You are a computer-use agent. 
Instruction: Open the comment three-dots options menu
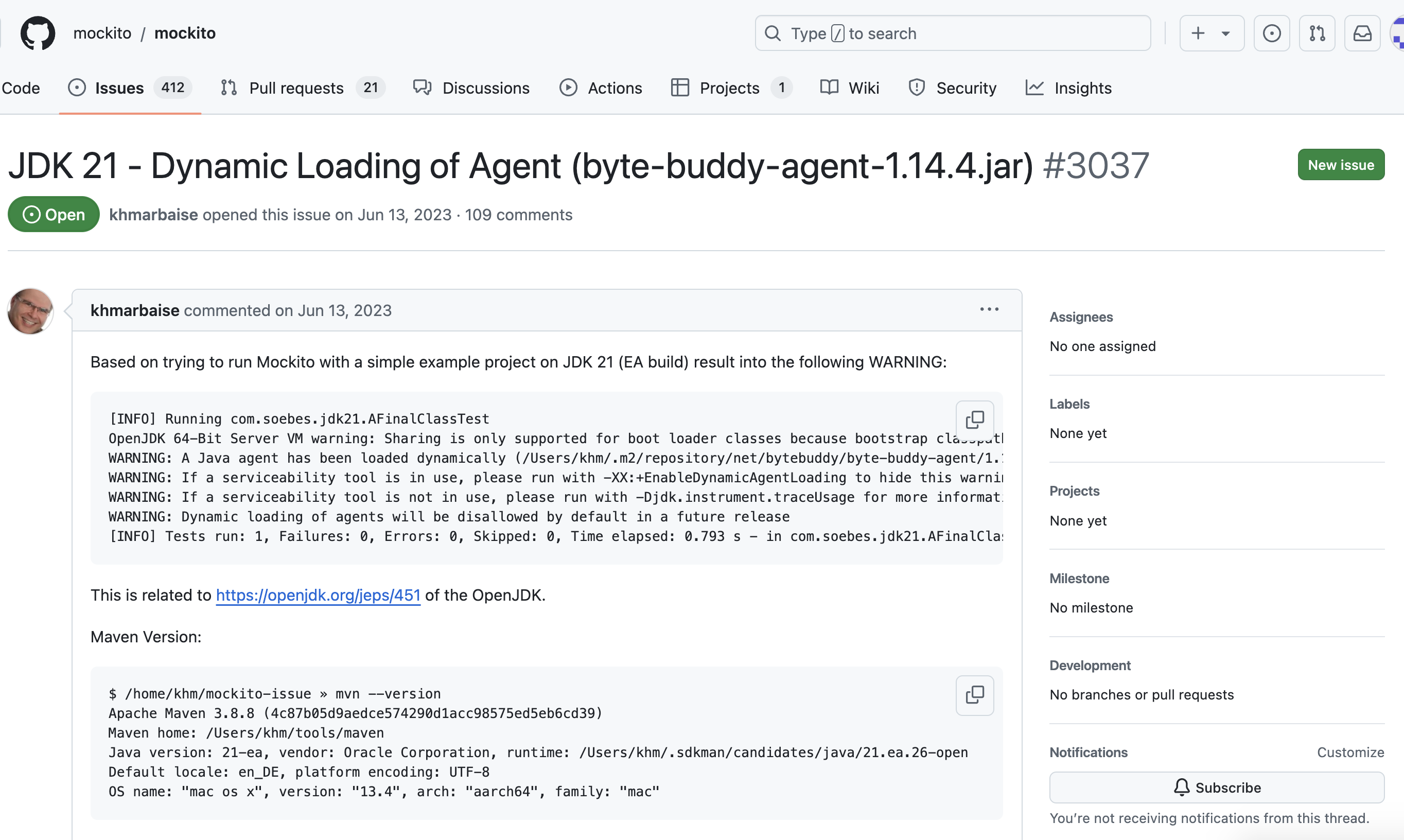pos(989,310)
